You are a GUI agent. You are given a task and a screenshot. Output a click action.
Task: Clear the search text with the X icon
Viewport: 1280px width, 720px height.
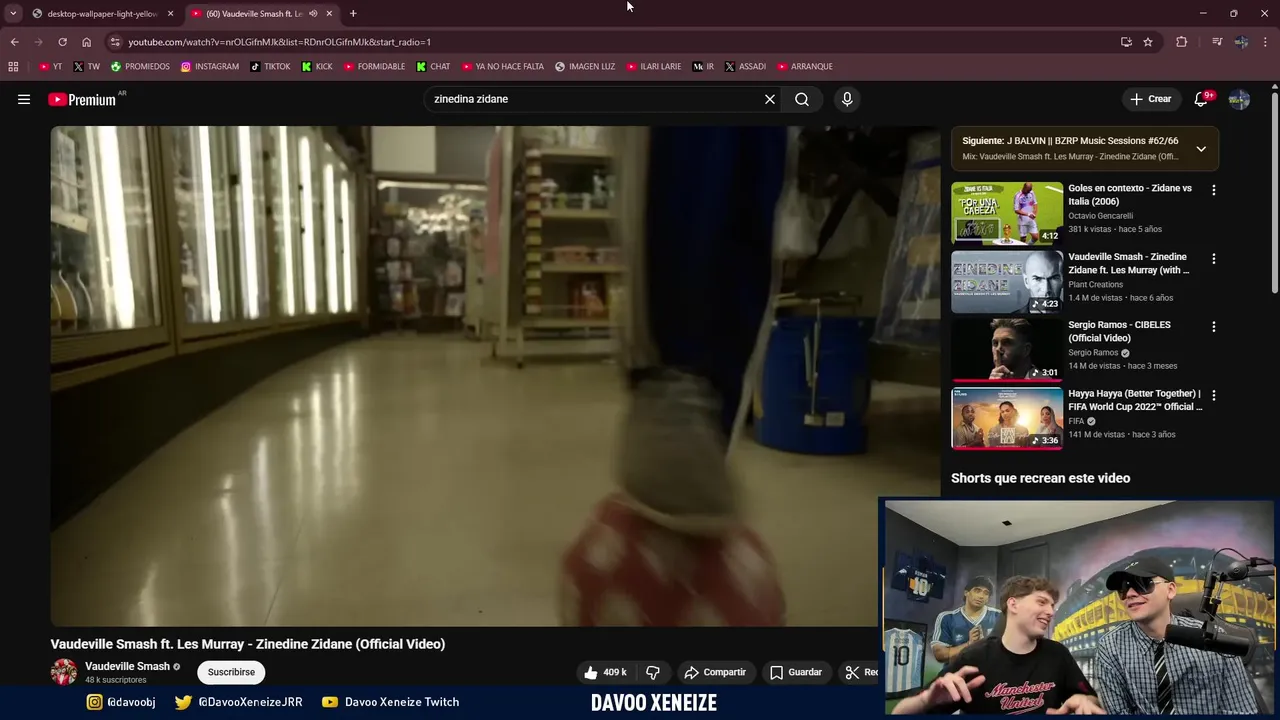tap(770, 99)
